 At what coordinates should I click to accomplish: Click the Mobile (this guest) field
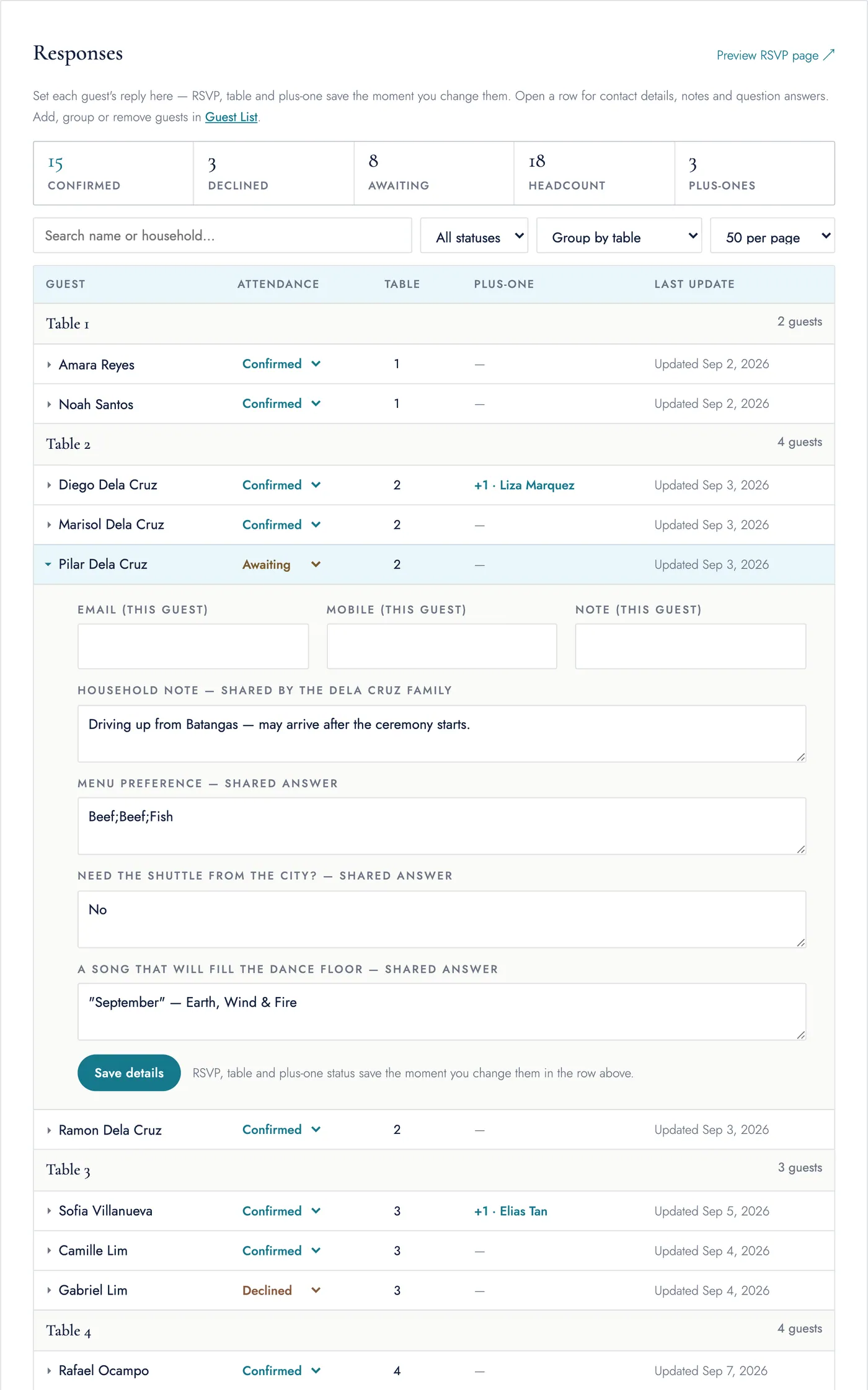[x=441, y=646]
